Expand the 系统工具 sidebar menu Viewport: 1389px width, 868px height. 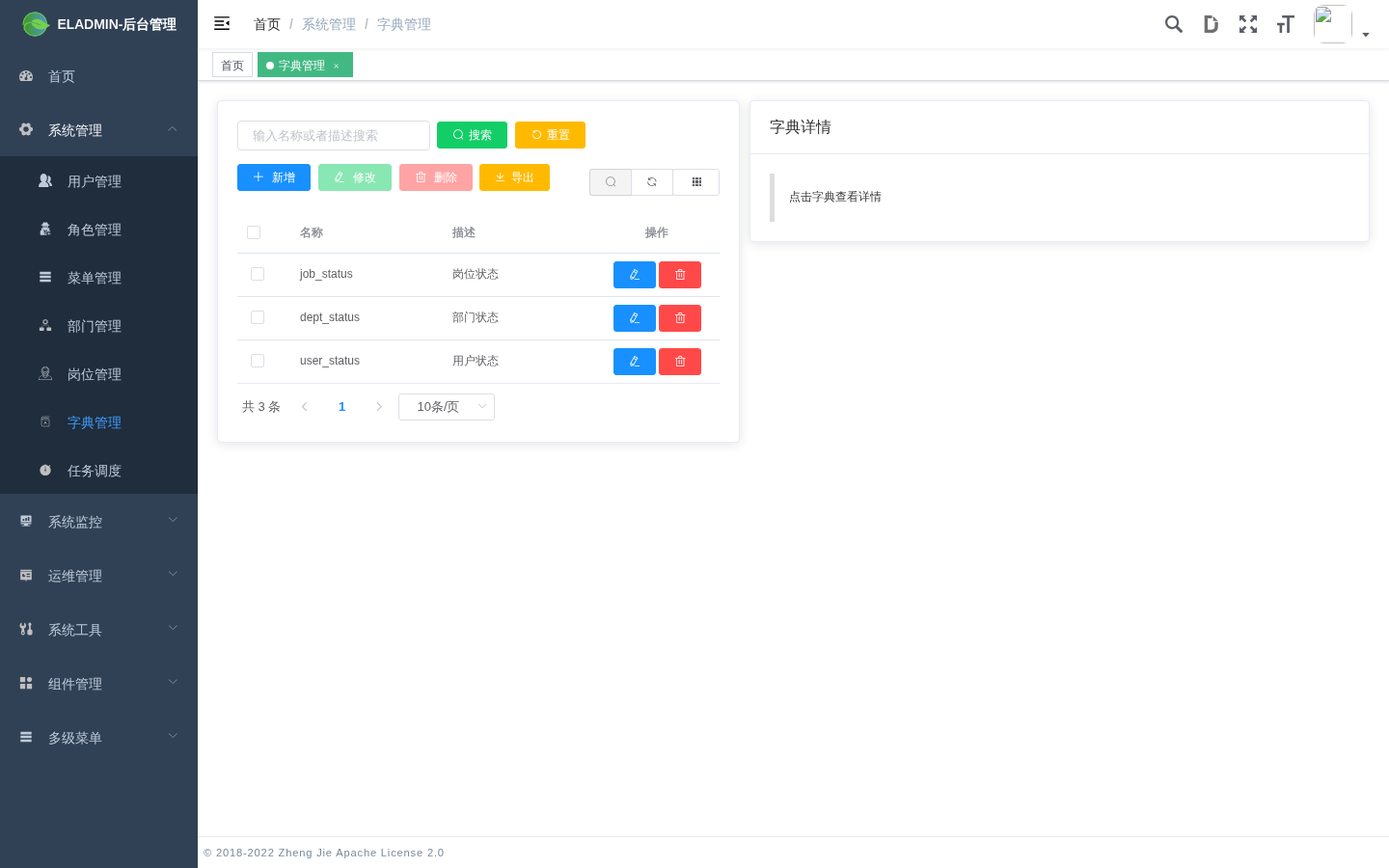point(98,629)
